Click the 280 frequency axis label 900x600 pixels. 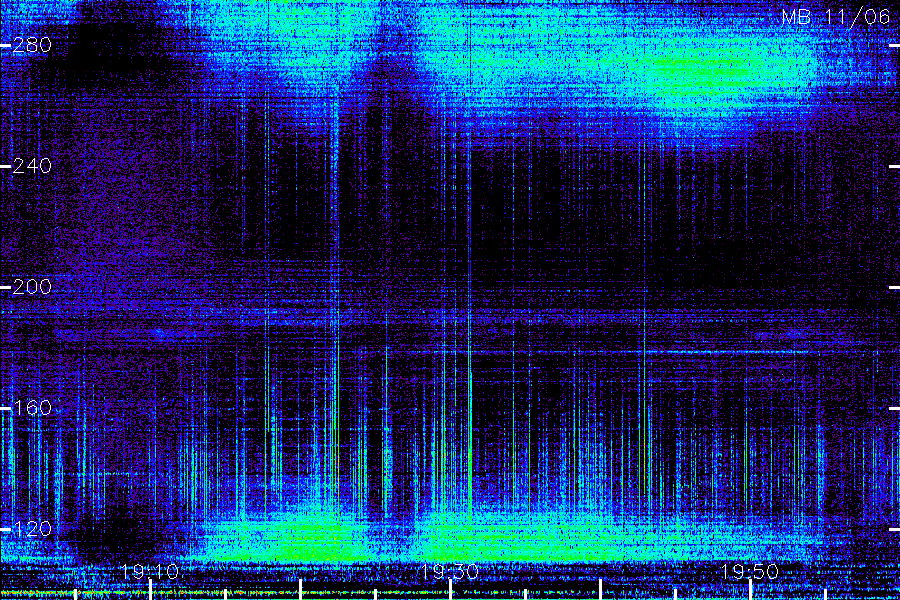point(32,45)
